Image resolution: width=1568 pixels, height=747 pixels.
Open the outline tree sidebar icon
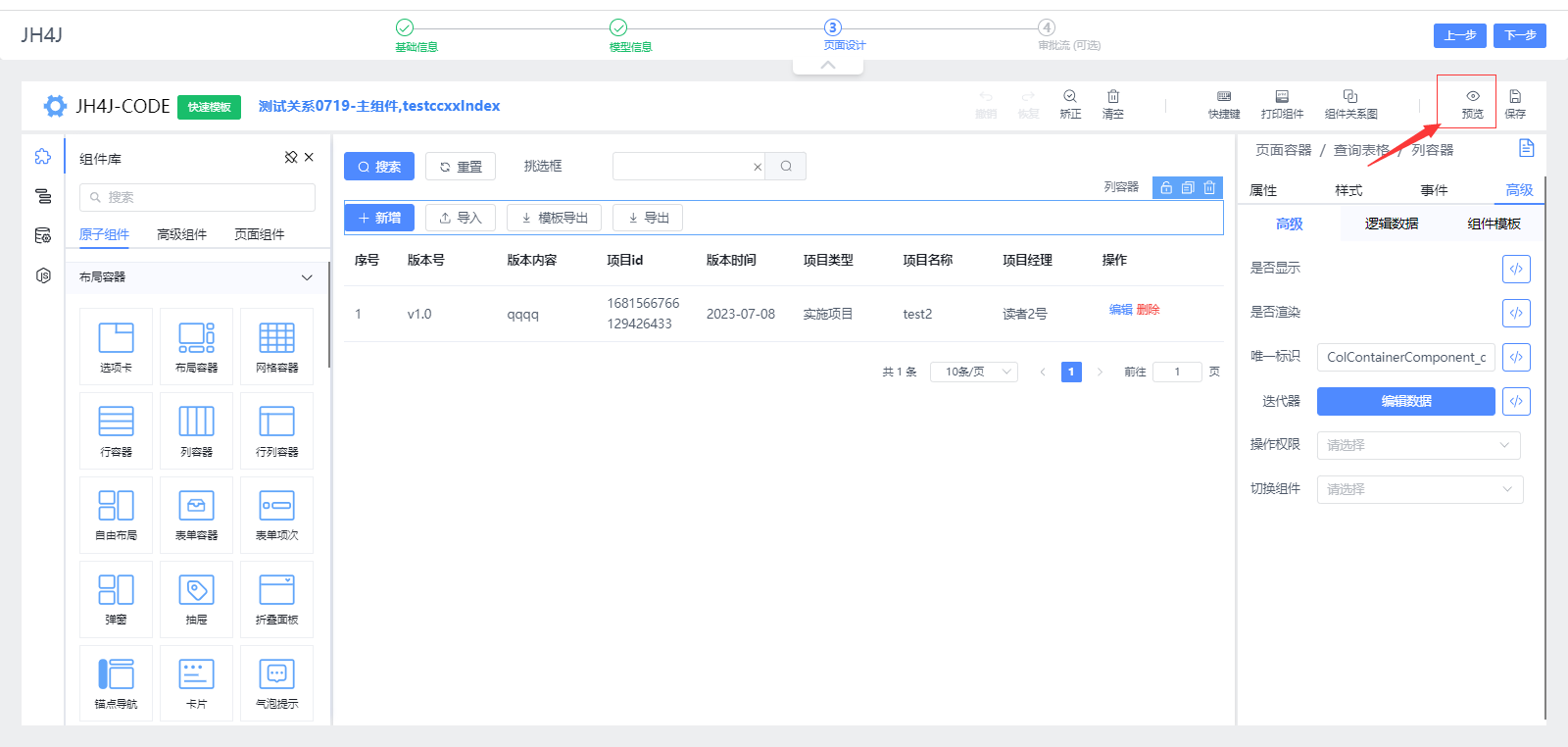[x=43, y=196]
